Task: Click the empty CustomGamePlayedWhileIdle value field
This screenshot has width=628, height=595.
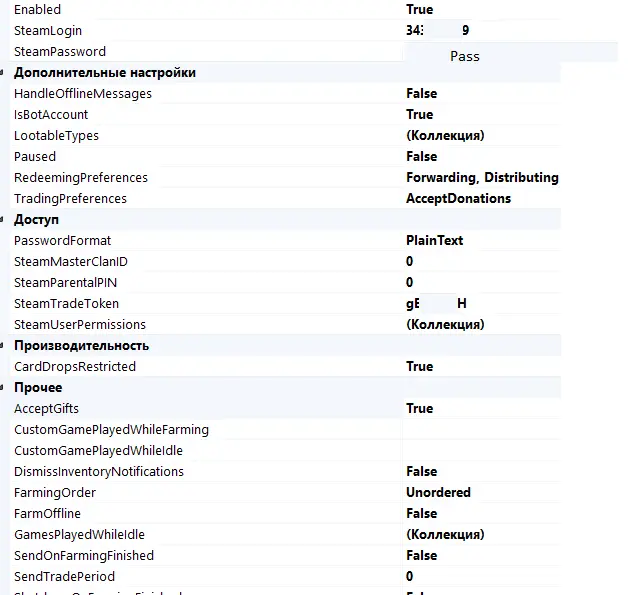Action: coord(482,451)
